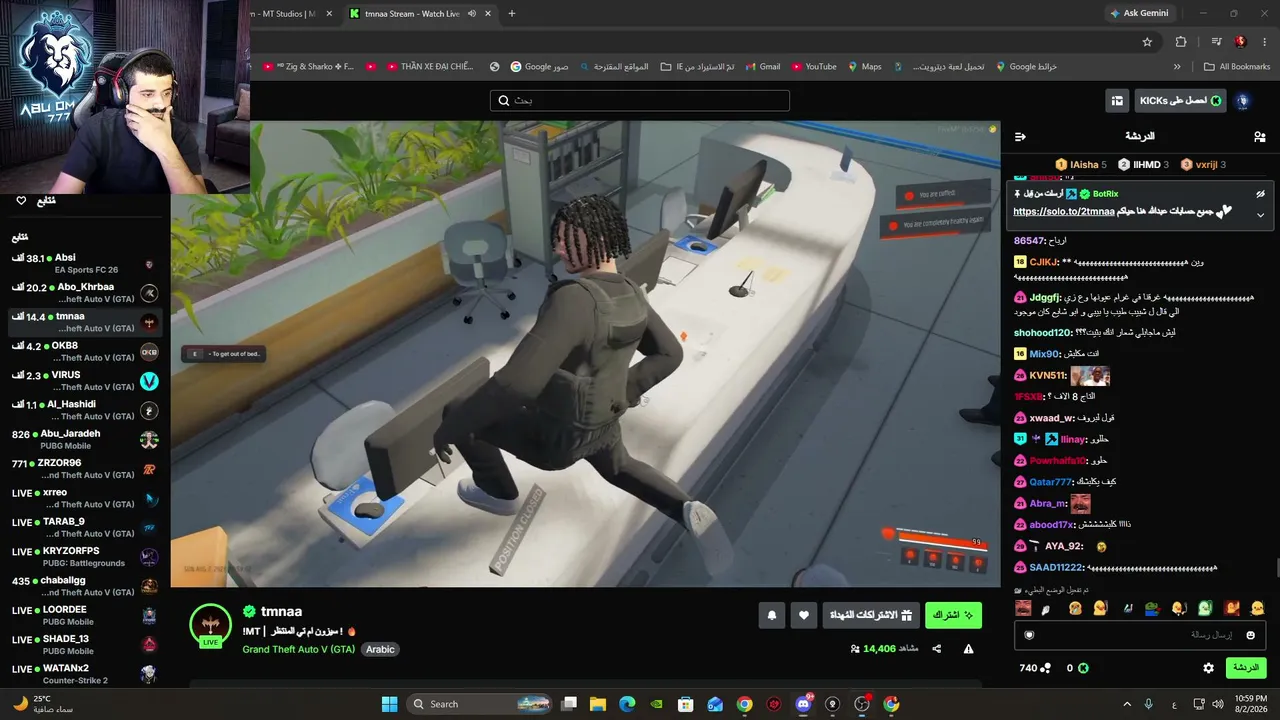1280x720 pixels.
Task: Open the user profile avatar menu
Action: pos(1243,101)
